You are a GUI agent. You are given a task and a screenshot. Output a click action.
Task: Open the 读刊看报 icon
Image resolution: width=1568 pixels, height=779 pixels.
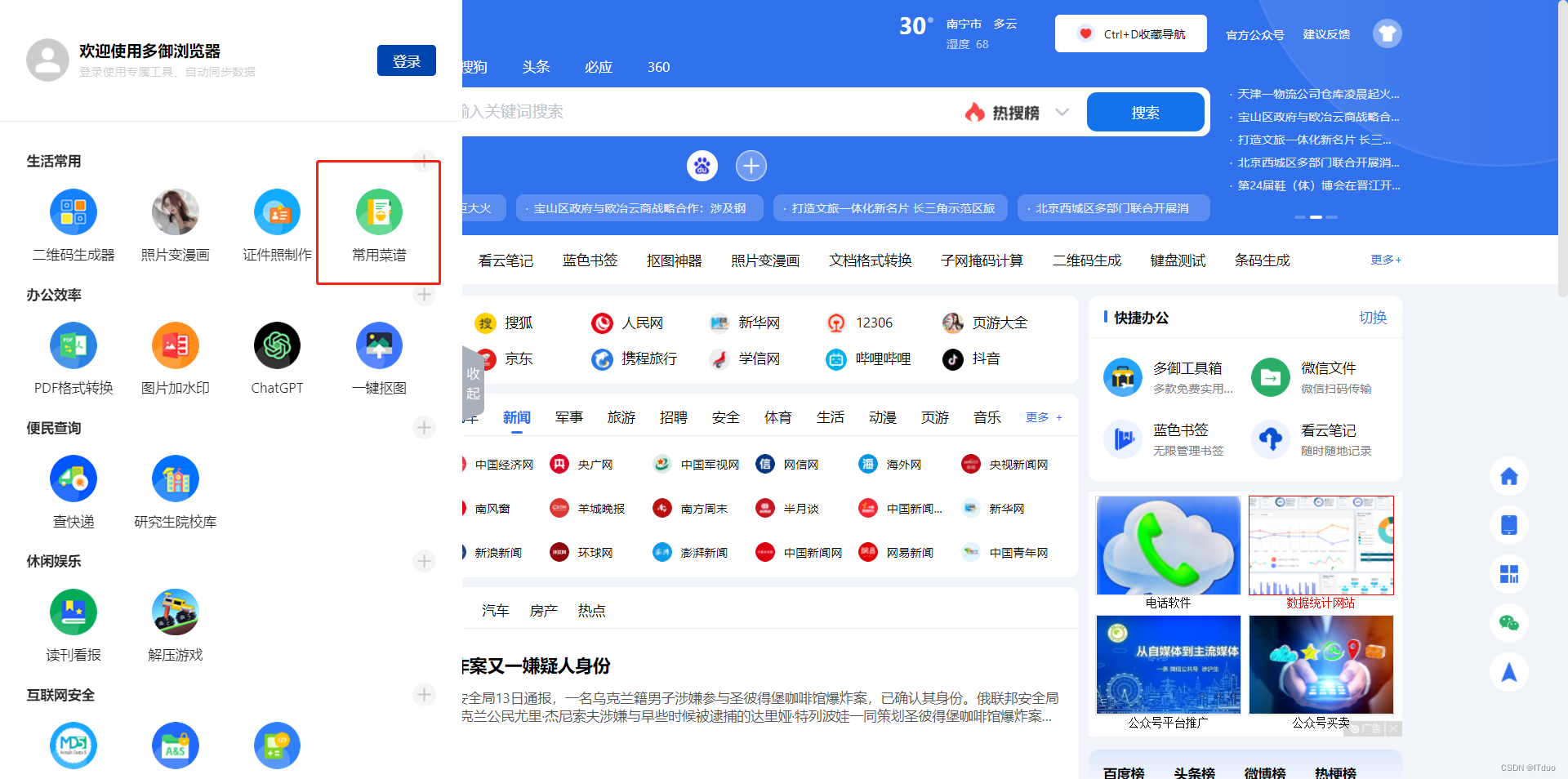click(73, 612)
